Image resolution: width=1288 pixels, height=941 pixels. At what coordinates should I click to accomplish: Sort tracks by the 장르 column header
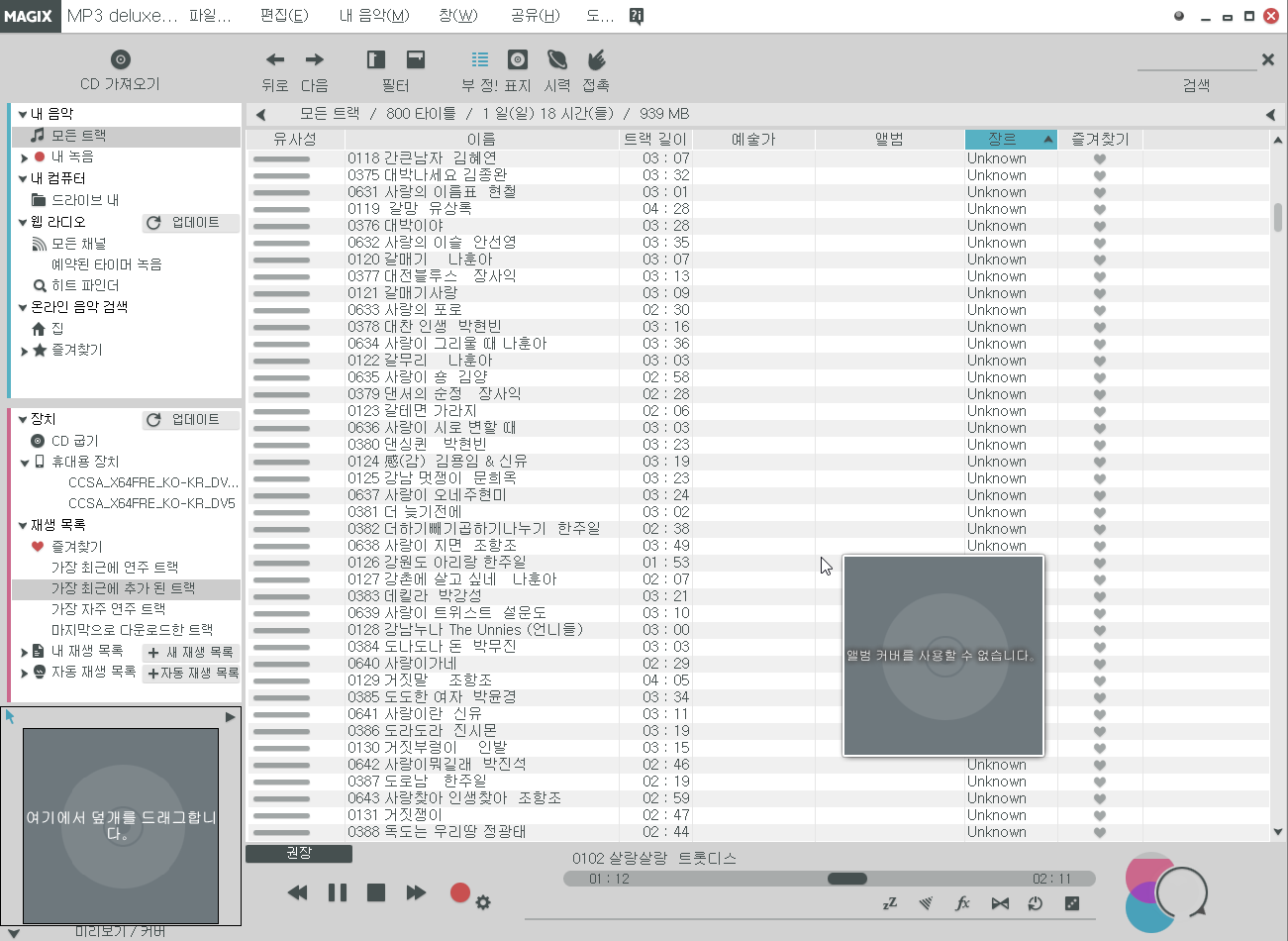pos(1011,140)
